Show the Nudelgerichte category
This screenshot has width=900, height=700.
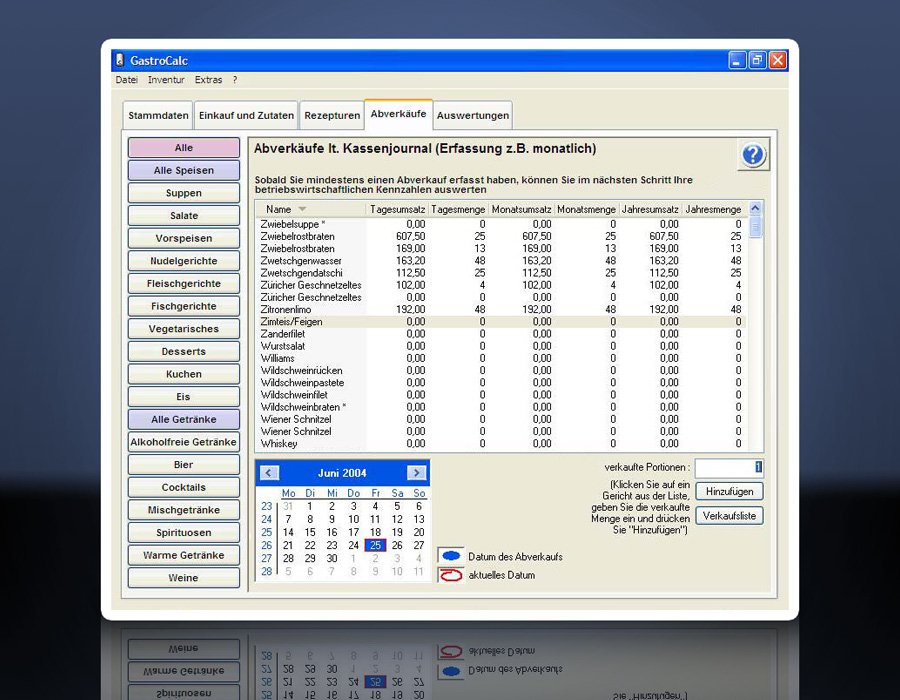pyautogui.click(x=184, y=261)
